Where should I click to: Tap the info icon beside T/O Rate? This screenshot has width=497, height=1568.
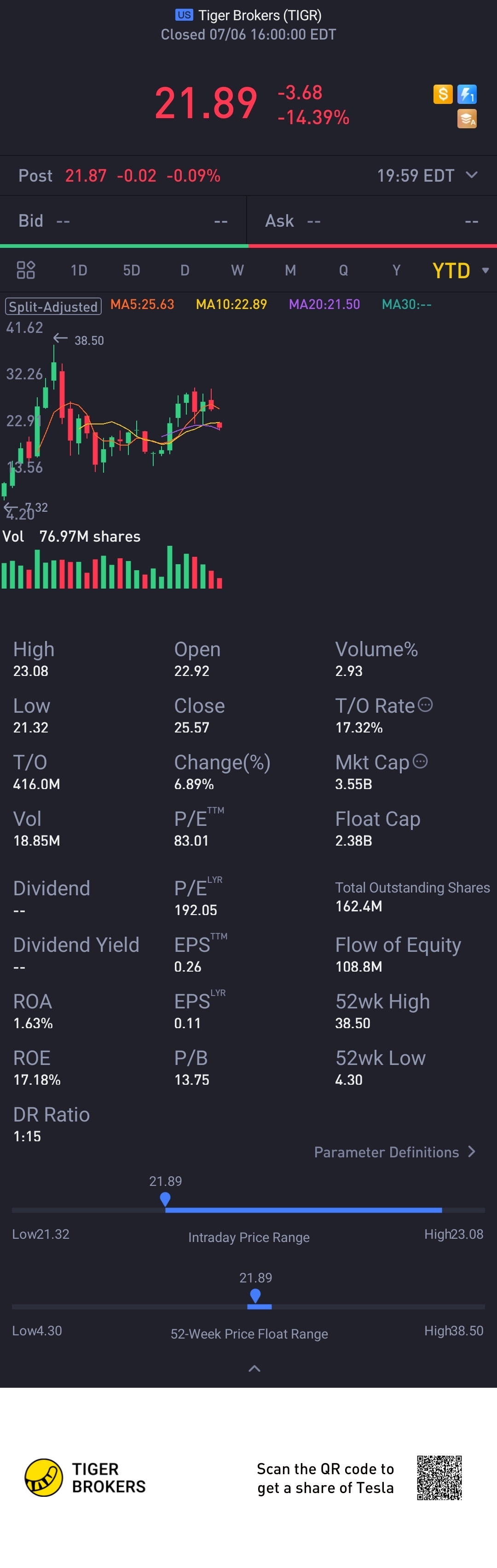click(425, 705)
